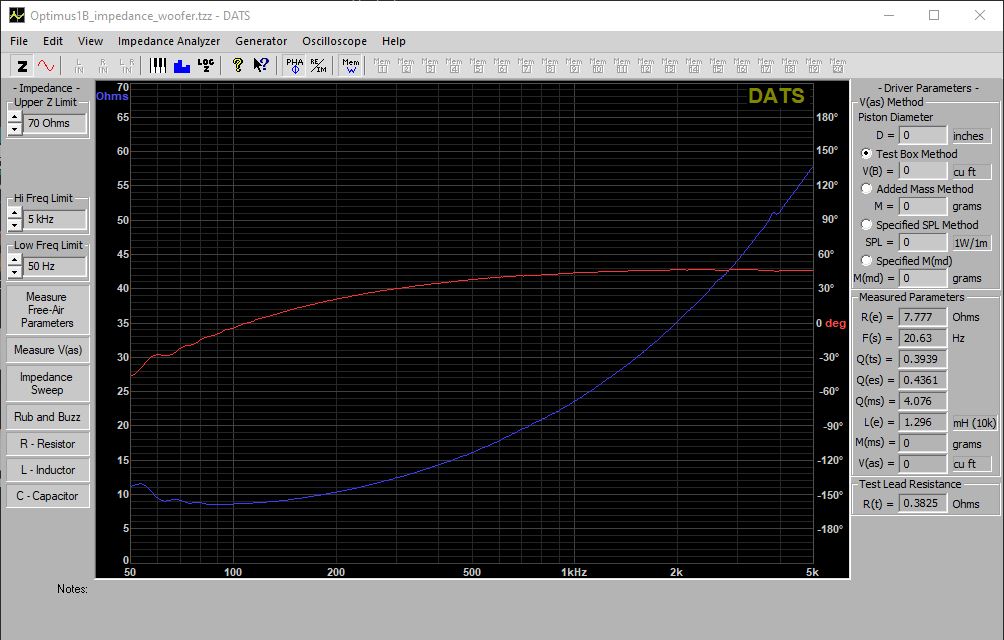Select the Test Box Method radio button

coord(866,154)
